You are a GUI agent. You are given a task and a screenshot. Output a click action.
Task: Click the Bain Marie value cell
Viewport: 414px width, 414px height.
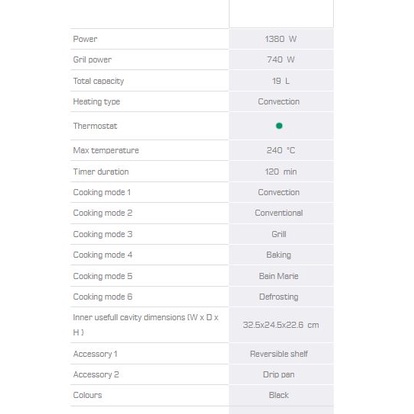(281, 276)
